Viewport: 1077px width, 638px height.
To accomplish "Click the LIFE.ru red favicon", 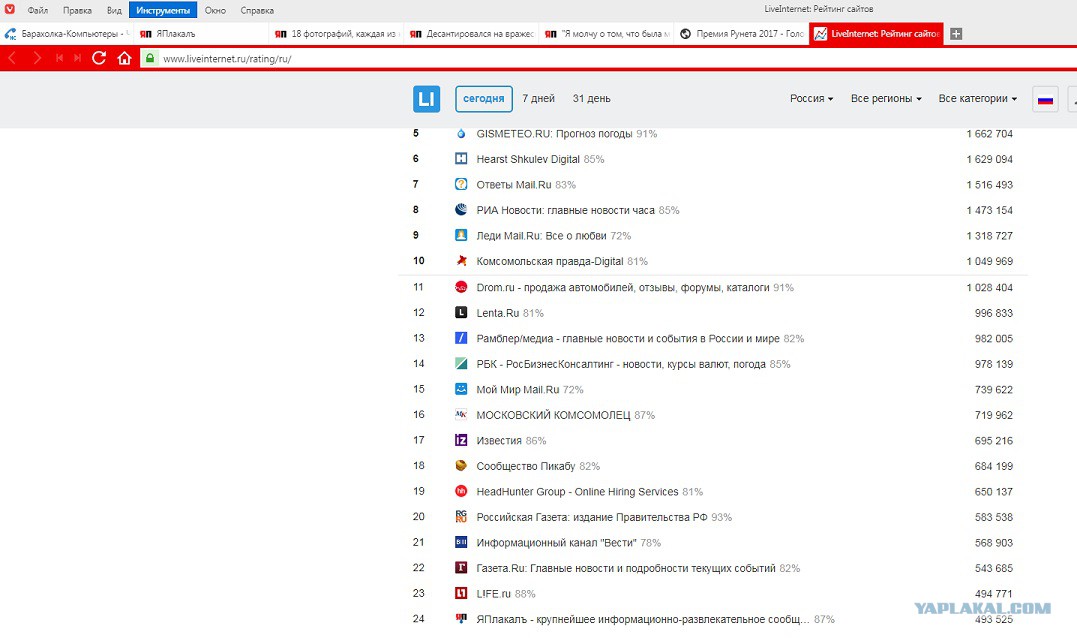I will point(461,593).
